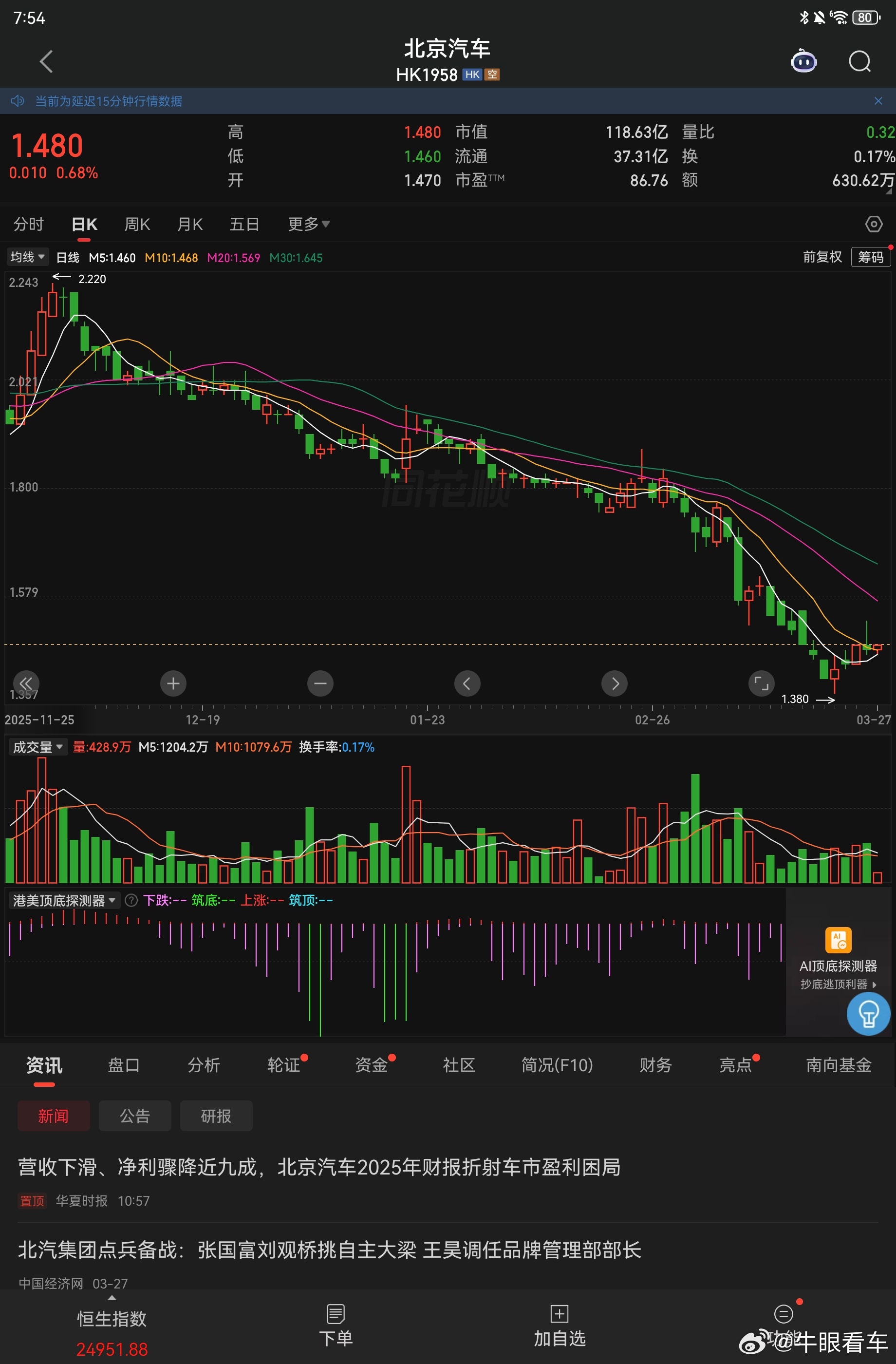This screenshot has width=896, height=1364.
Task: Open the 简况(F10) tab
Action: [x=557, y=1065]
